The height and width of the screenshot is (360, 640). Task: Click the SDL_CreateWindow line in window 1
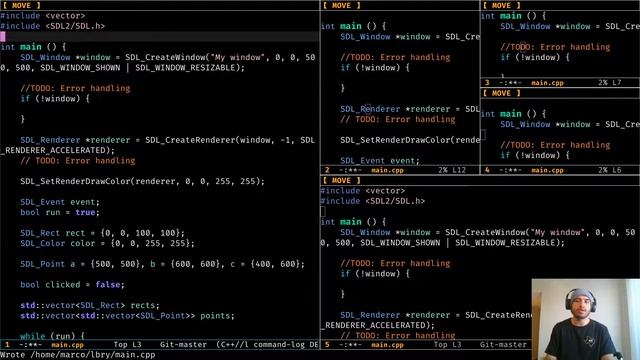(x=158, y=62)
